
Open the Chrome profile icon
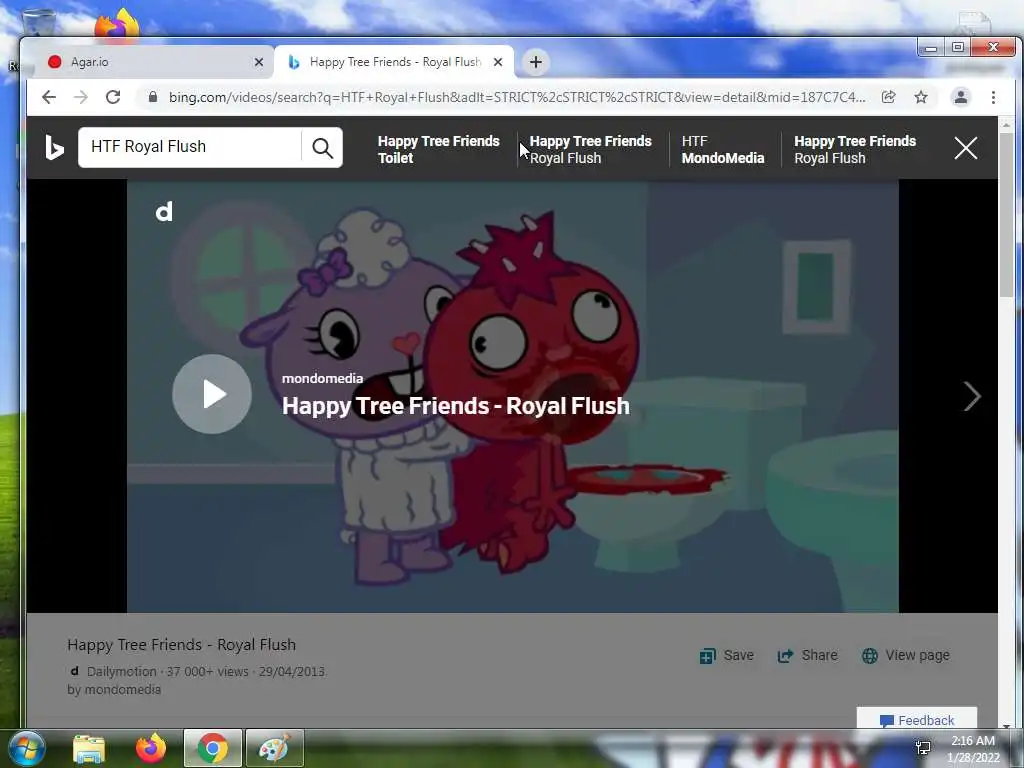(961, 97)
